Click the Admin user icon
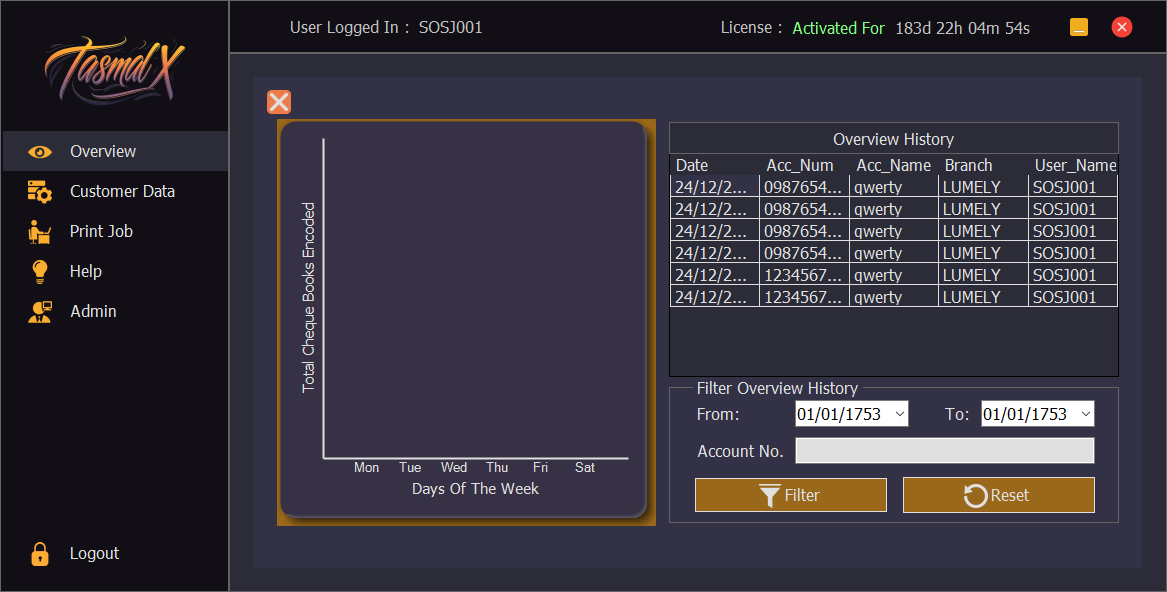The height and width of the screenshot is (592, 1167). click(x=40, y=312)
